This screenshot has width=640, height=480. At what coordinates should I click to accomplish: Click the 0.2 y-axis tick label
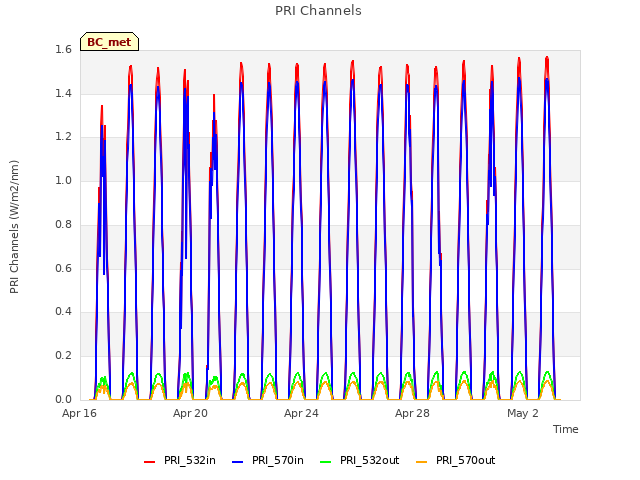coord(63,356)
